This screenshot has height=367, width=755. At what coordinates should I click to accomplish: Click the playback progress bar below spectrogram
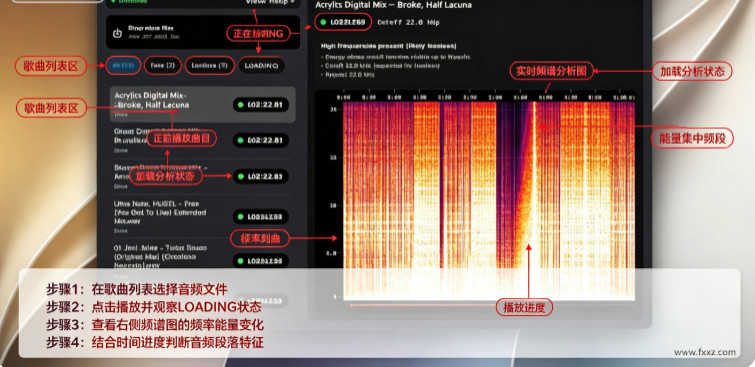(x=491, y=304)
